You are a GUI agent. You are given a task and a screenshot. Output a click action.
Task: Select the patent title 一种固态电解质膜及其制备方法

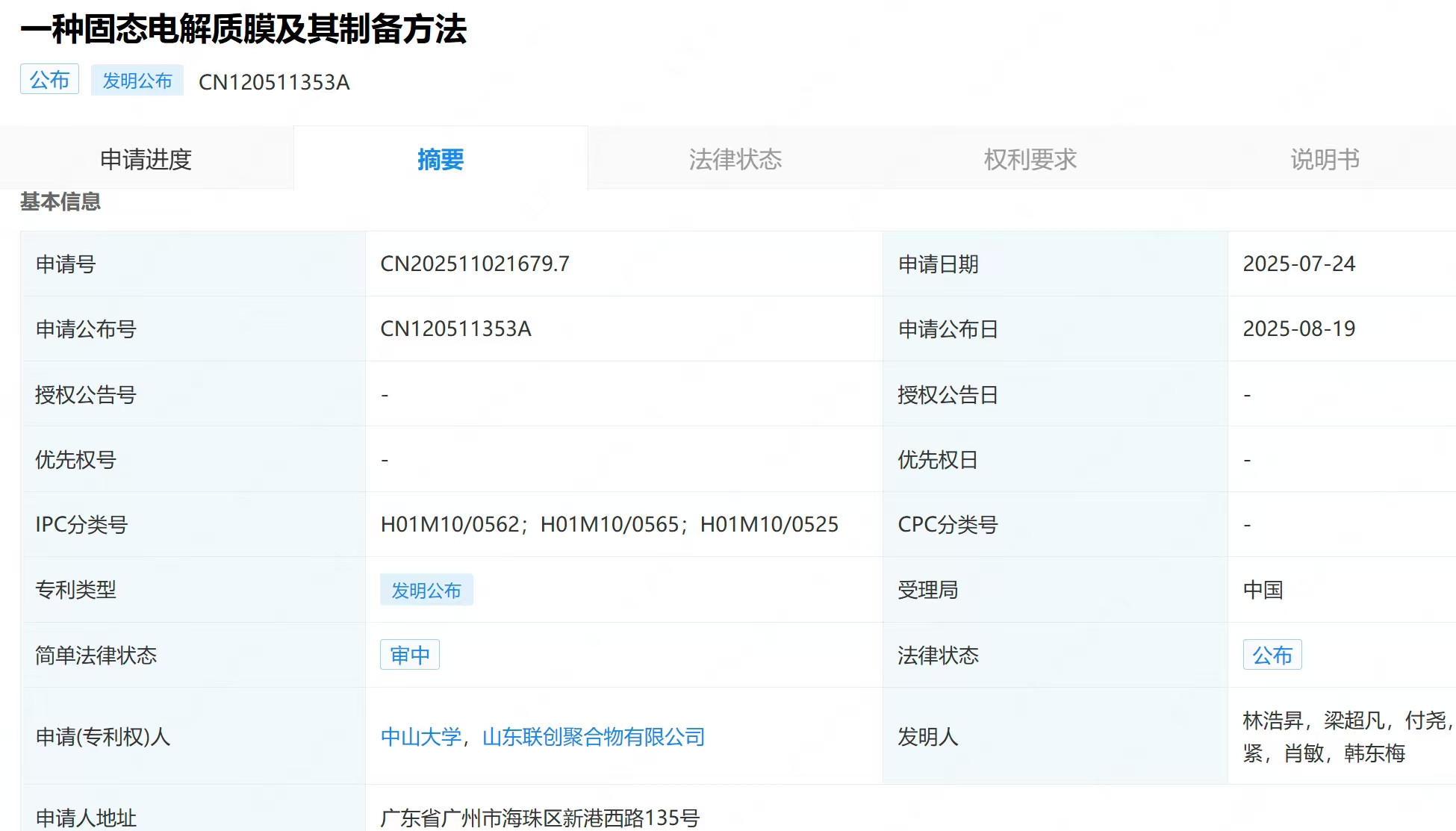point(243,29)
